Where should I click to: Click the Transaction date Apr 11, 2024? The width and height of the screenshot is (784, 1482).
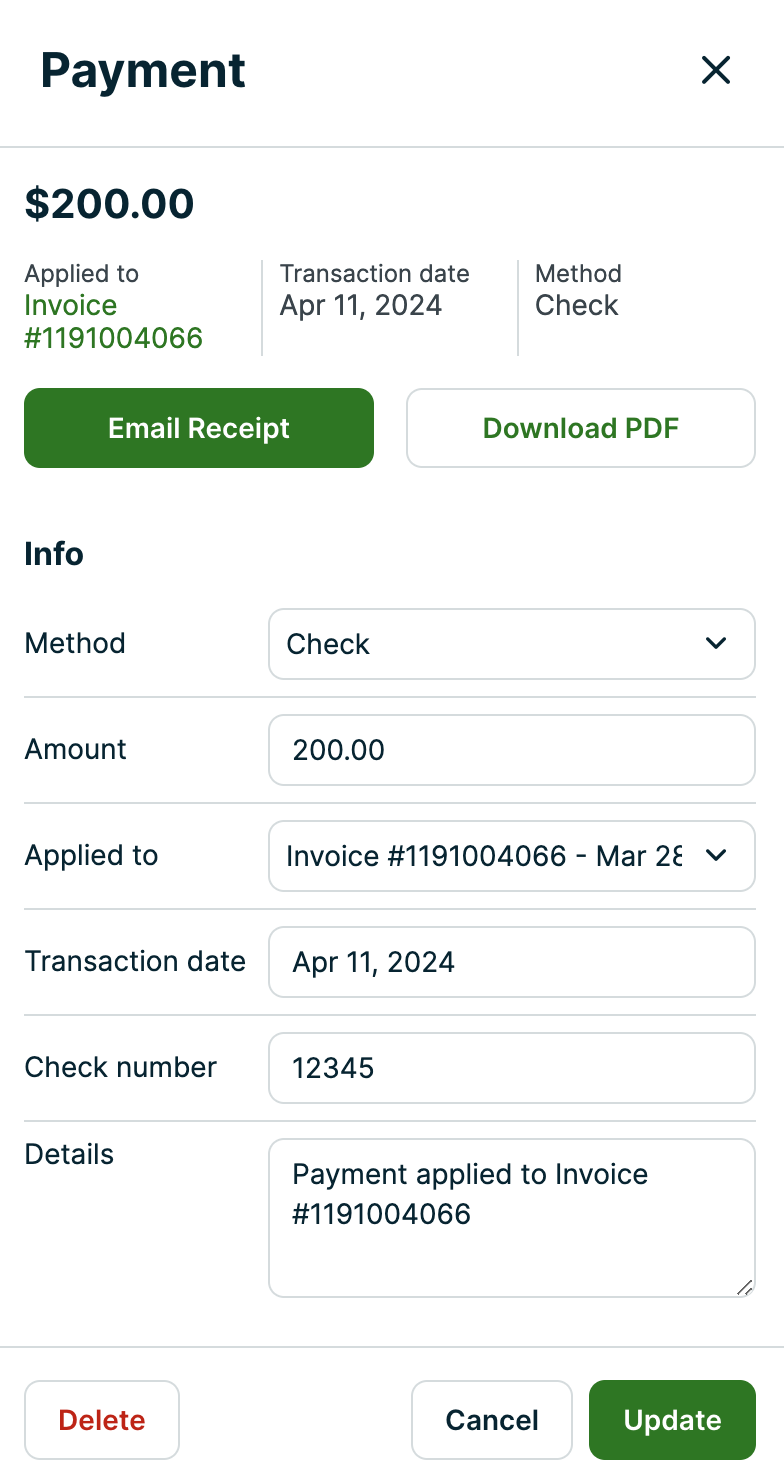tap(358, 306)
